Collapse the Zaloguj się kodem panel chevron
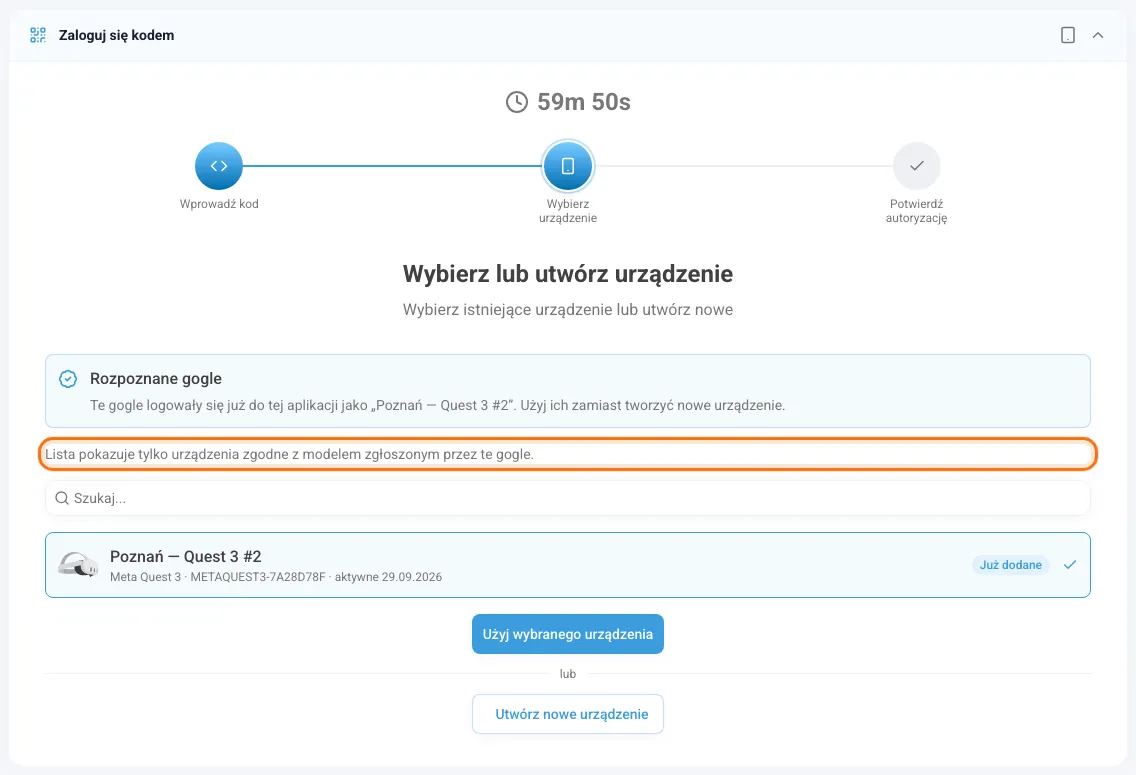Screen dimensions: 1136x775 [1098, 35]
